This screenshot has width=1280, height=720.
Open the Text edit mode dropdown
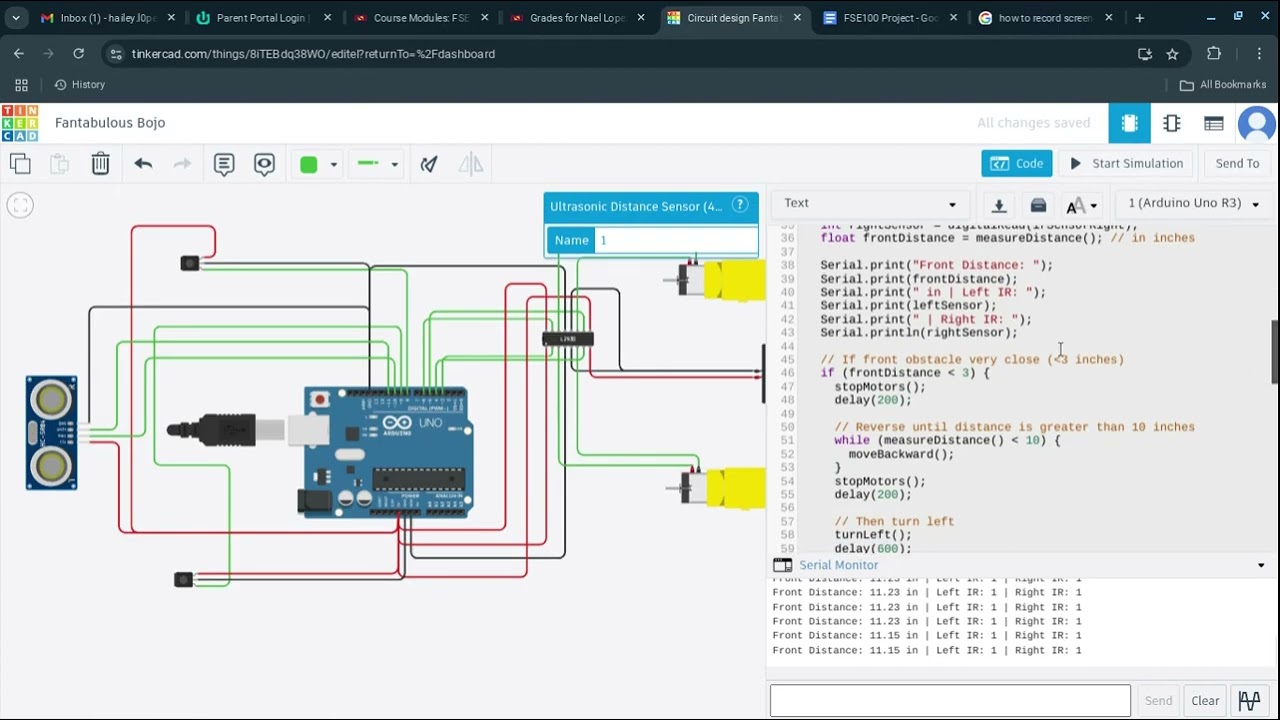[870, 203]
